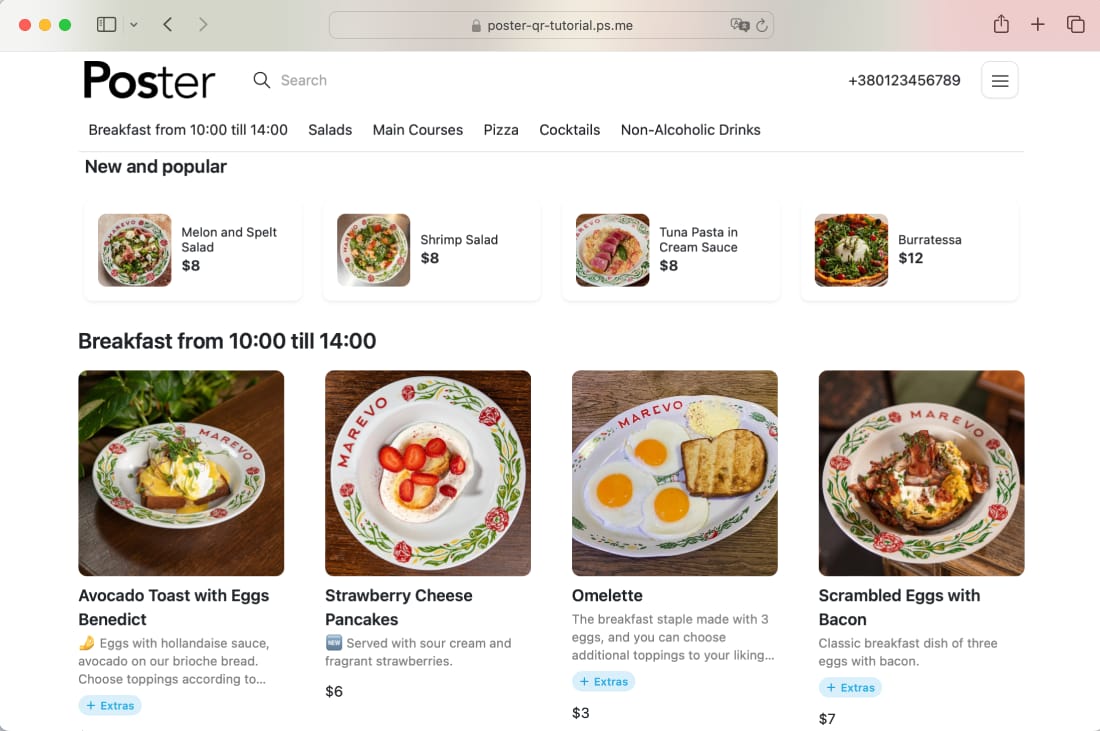Select the Salads category tab
1100x731 pixels.
coord(330,130)
